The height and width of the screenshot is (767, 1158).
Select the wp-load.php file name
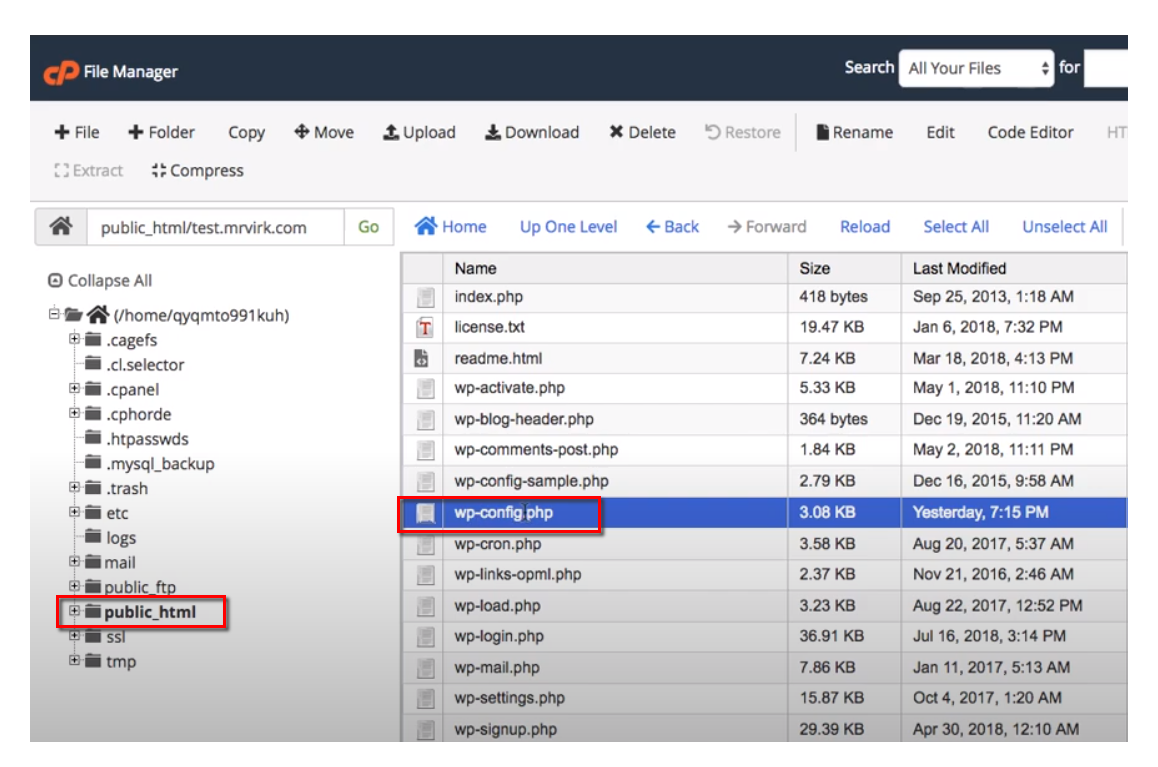tap(497, 606)
